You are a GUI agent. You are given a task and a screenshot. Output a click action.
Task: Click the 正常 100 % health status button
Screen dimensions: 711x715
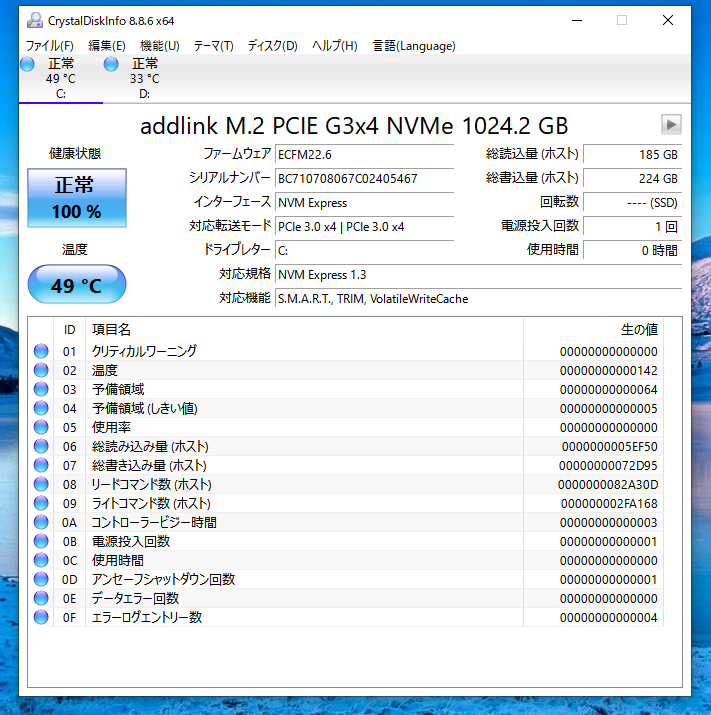(77, 198)
